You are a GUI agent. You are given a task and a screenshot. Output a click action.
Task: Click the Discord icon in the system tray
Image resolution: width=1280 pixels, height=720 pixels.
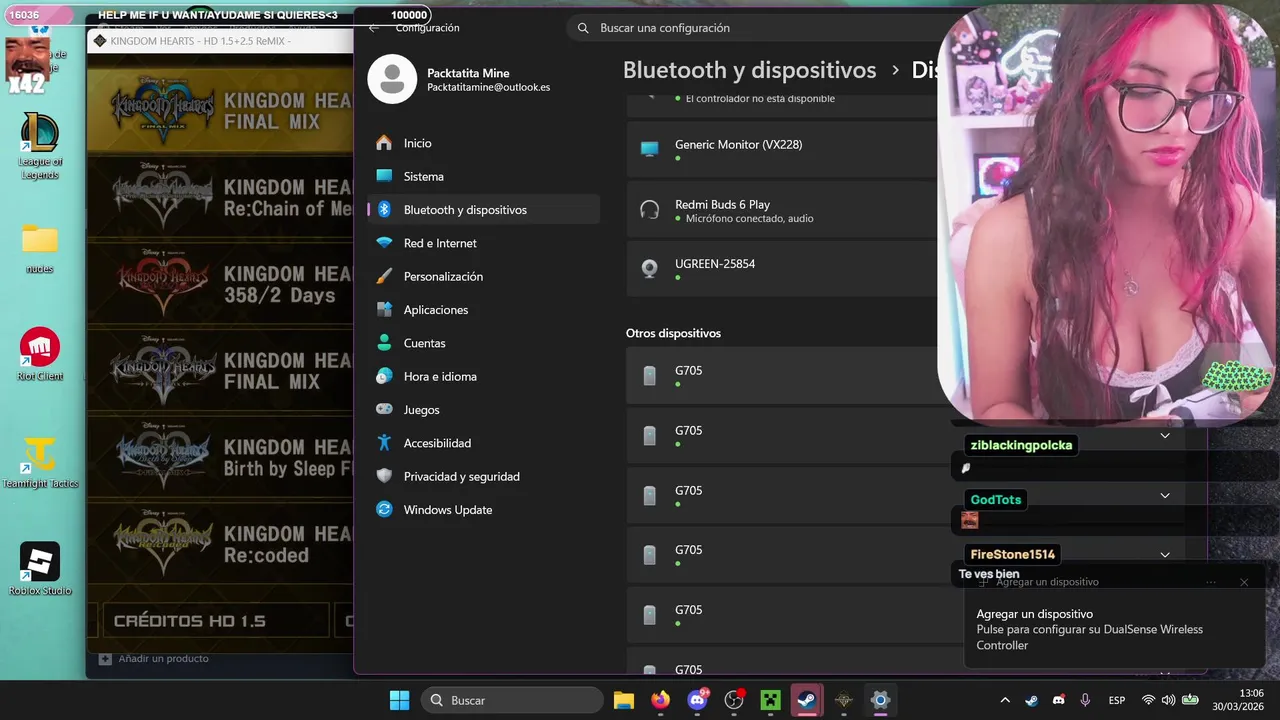tap(1059, 700)
